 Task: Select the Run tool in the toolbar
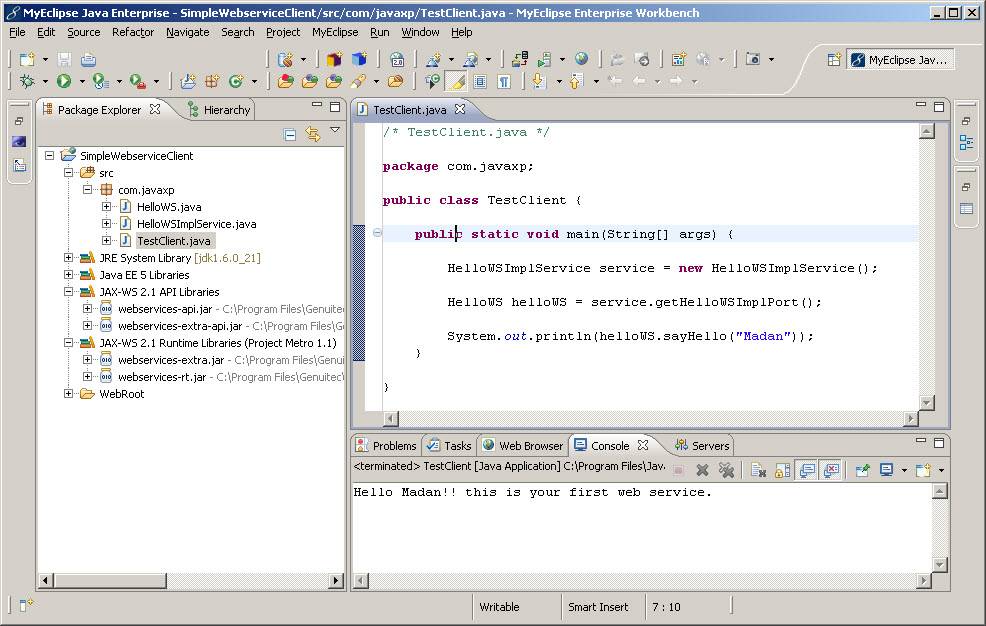(65, 80)
